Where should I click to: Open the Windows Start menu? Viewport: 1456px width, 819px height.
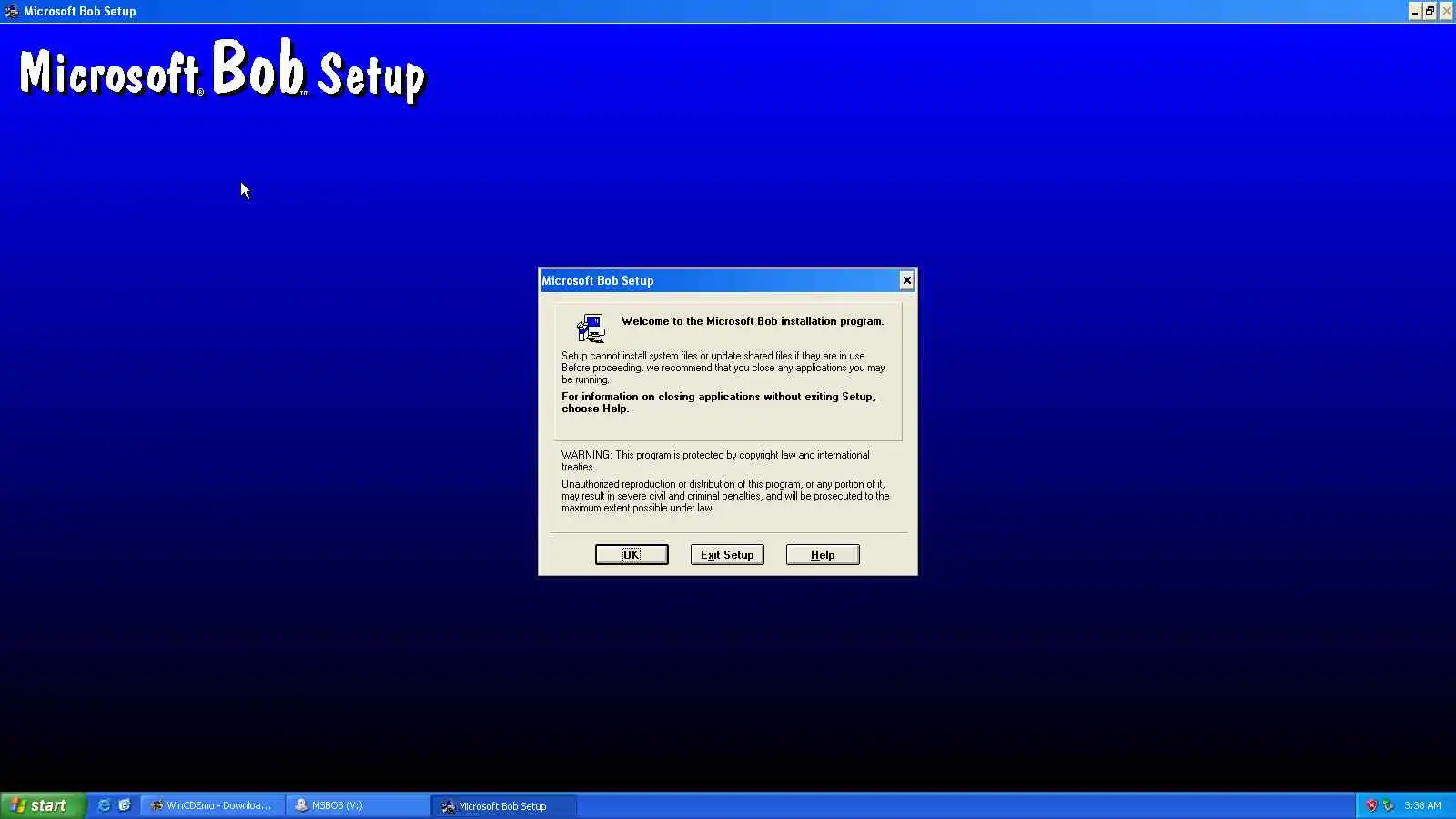[x=43, y=805]
